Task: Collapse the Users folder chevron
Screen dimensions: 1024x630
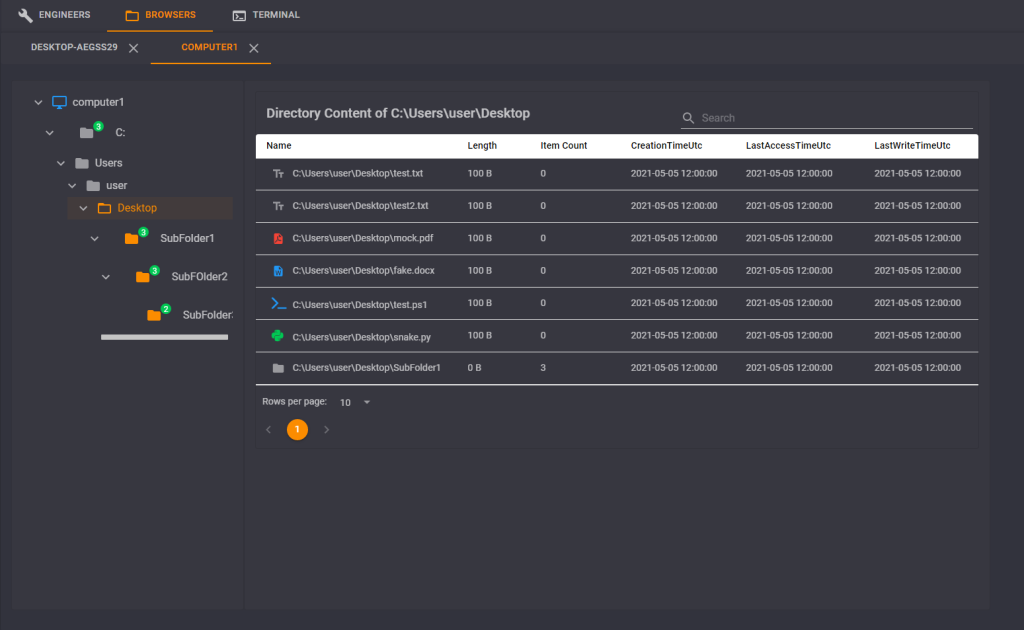Action: pyautogui.click(x=61, y=163)
